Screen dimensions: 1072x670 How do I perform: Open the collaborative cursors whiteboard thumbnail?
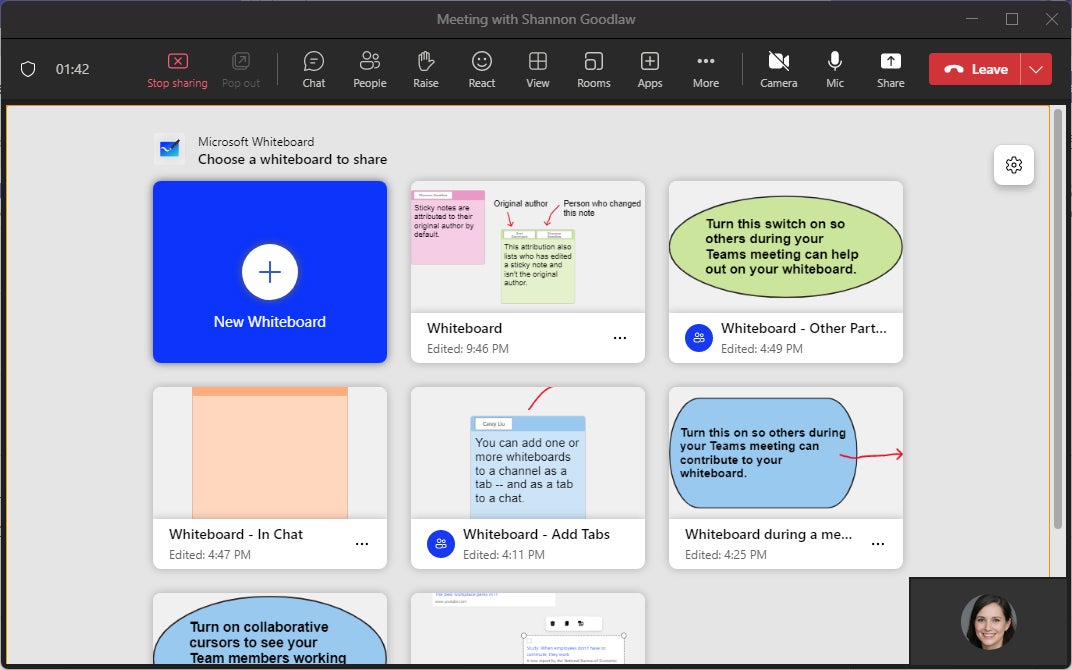(x=270, y=629)
